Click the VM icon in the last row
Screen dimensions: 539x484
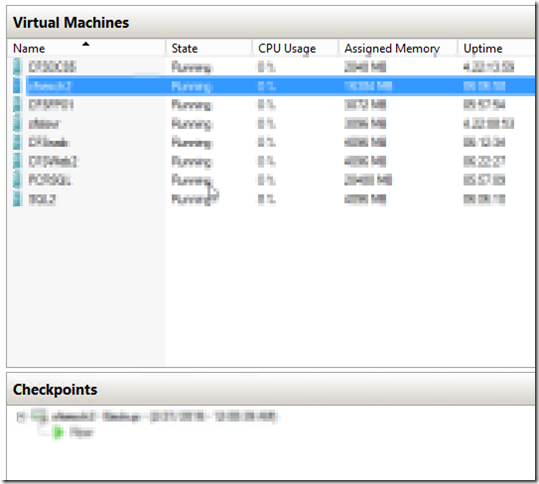tap(17, 199)
